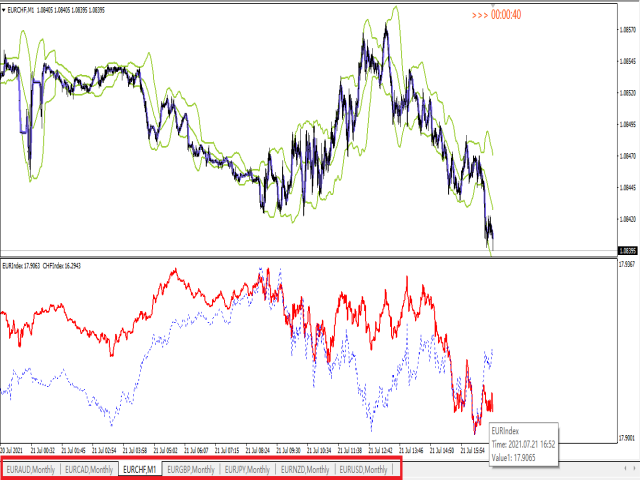Switch to the EURGBP,Monthly tab
This screenshot has width=640, height=480.
[x=191, y=469]
